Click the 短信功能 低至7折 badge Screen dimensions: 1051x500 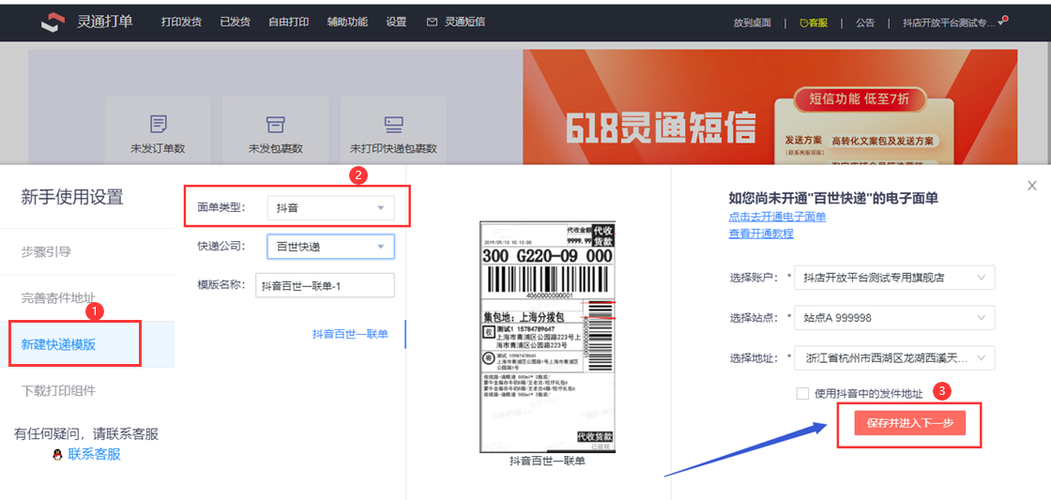coord(859,100)
